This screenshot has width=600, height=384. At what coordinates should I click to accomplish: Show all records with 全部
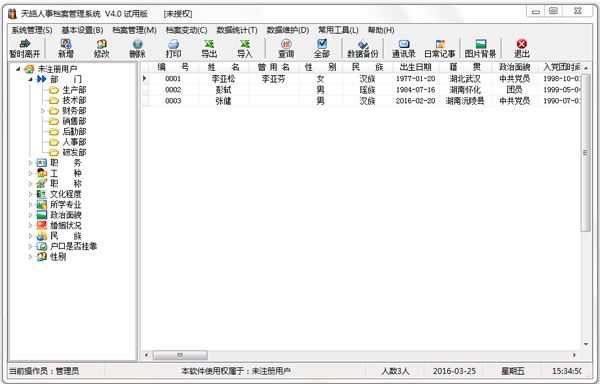tap(322, 49)
